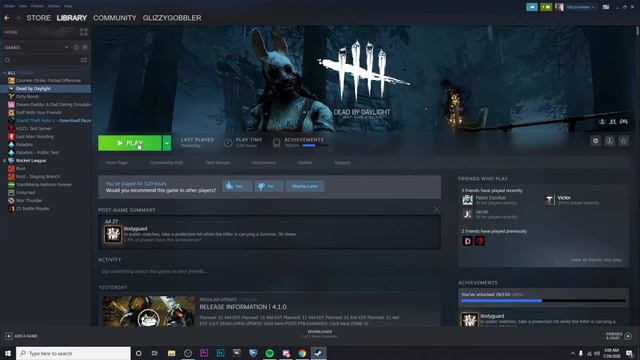Click red avatar of friend who played previously
The height and width of the screenshot is (360, 640).
[x=480, y=241]
